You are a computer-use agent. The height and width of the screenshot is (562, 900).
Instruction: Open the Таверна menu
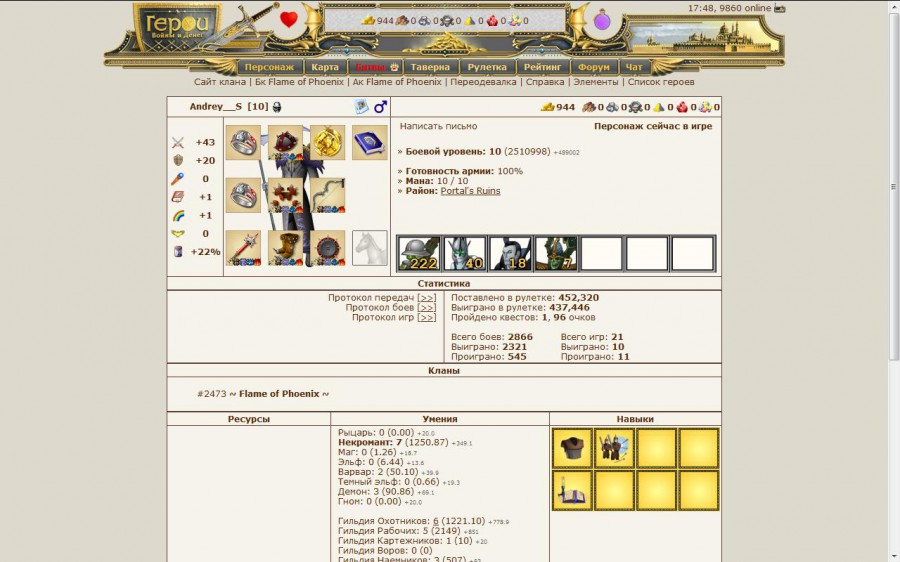[x=430, y=67]
